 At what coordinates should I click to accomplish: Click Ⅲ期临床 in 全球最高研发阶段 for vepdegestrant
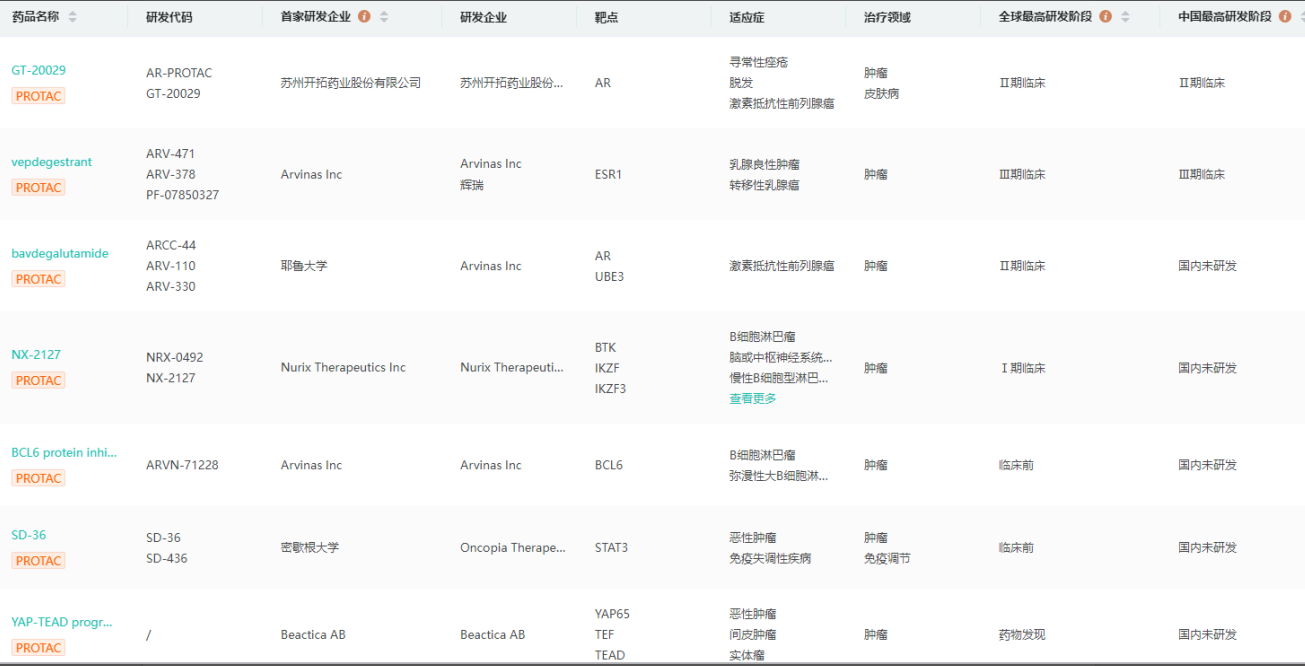click(1022, 175)
